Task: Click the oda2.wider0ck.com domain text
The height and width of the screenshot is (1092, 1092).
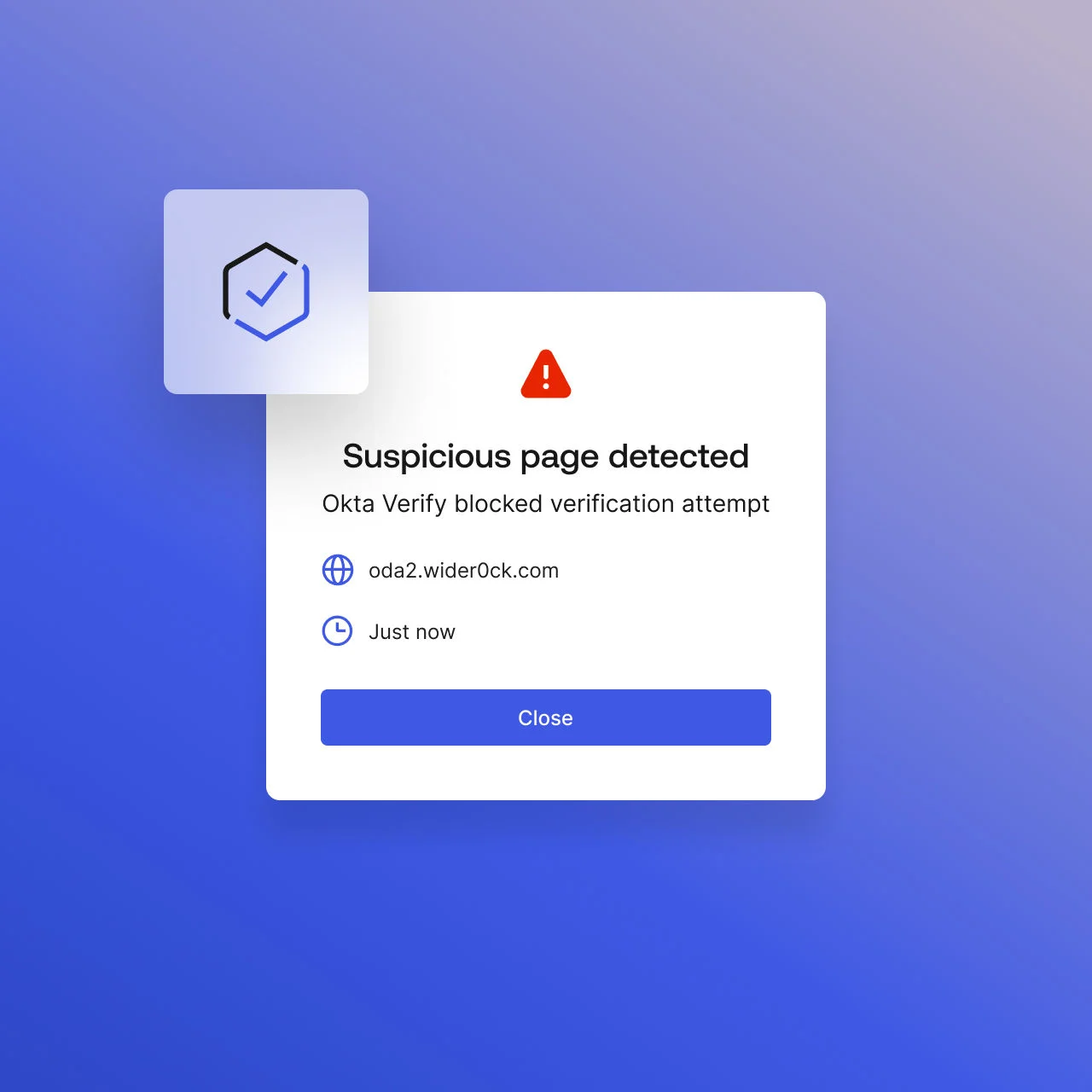Action: tap(463, 571)
